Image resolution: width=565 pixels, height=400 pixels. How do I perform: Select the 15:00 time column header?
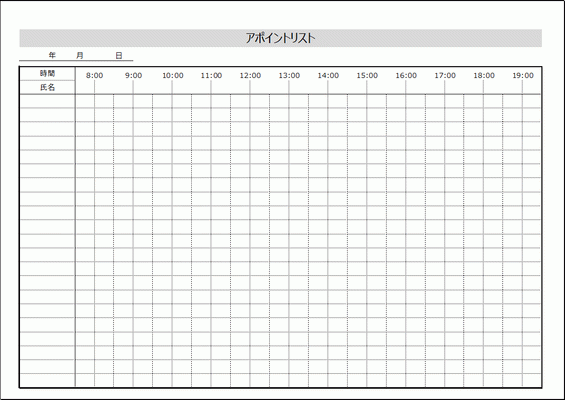click(367, 75)
